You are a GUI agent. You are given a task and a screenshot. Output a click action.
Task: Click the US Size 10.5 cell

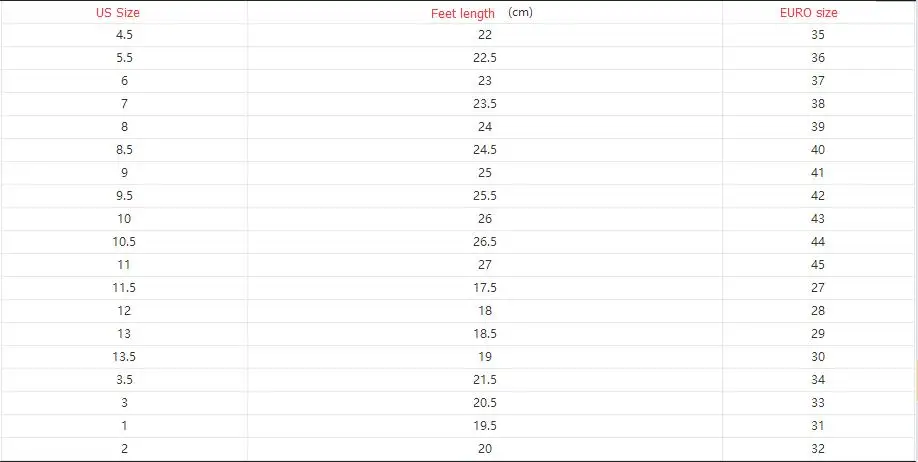tap(124, 242)
